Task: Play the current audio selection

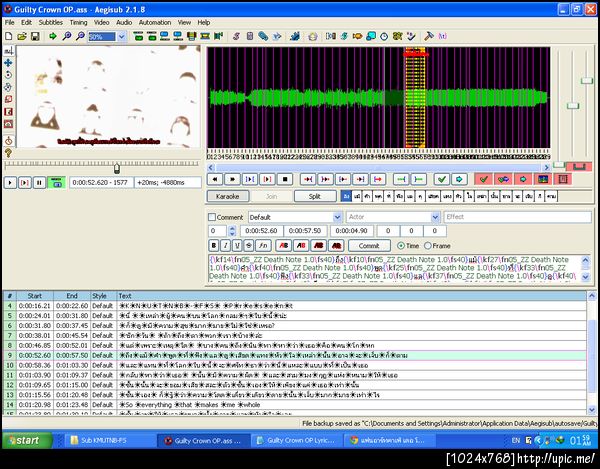Action: [250, 179]
